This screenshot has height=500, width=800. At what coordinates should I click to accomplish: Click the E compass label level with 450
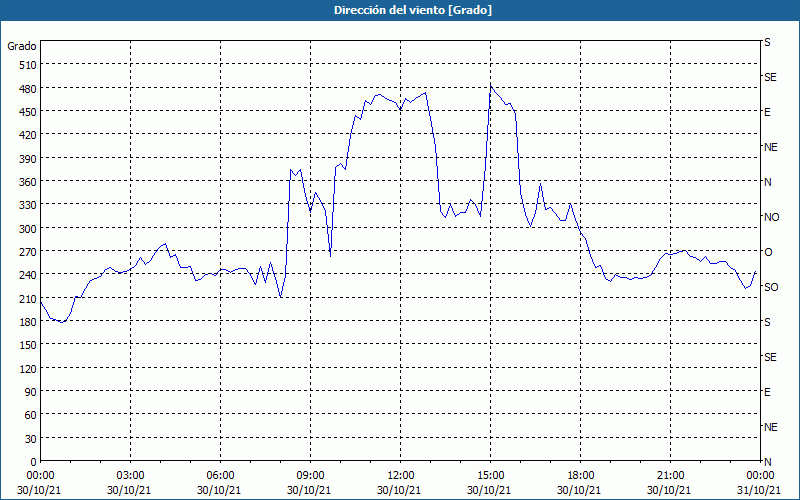tap(767, 112)
